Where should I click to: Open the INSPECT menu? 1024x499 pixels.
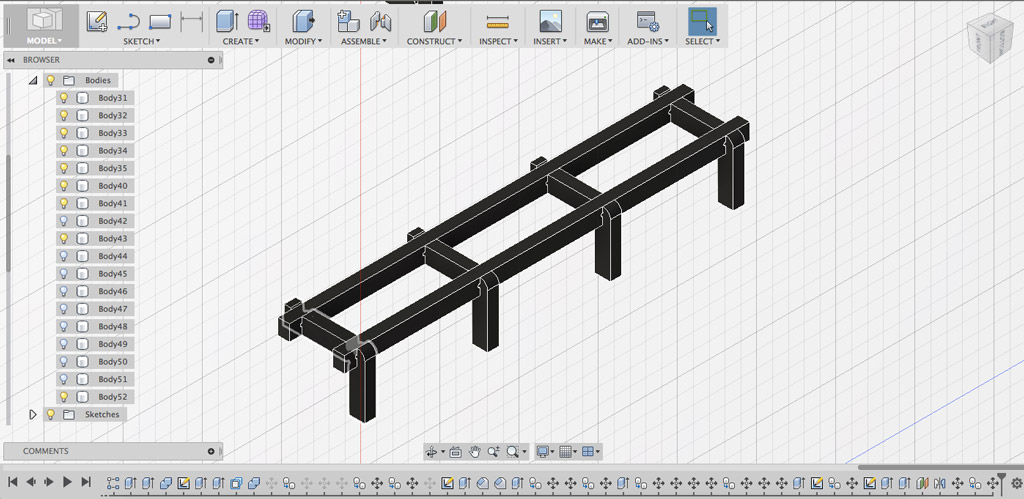pos(498,41)
